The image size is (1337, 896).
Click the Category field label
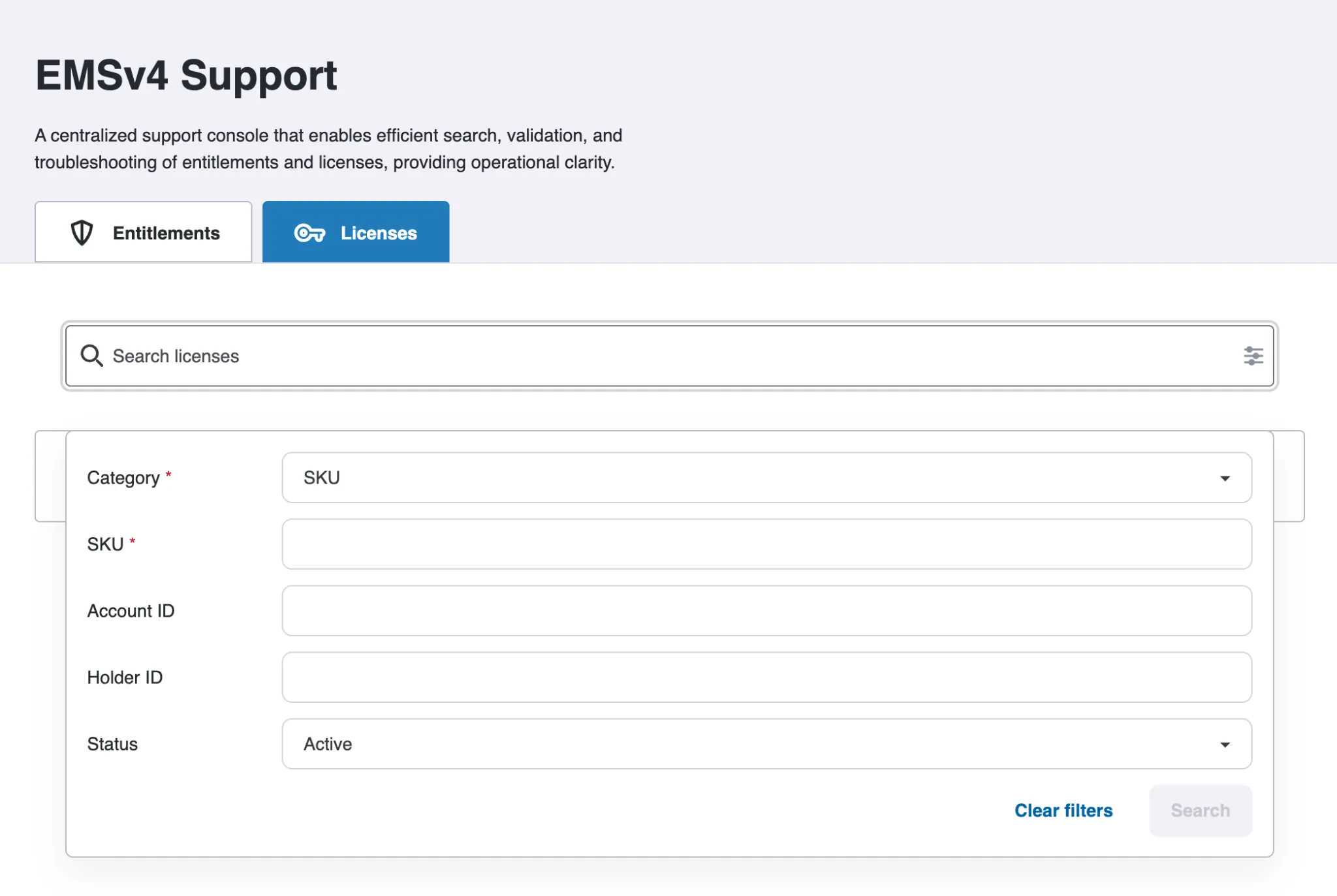pyautogui.click(x=123, y=478)
